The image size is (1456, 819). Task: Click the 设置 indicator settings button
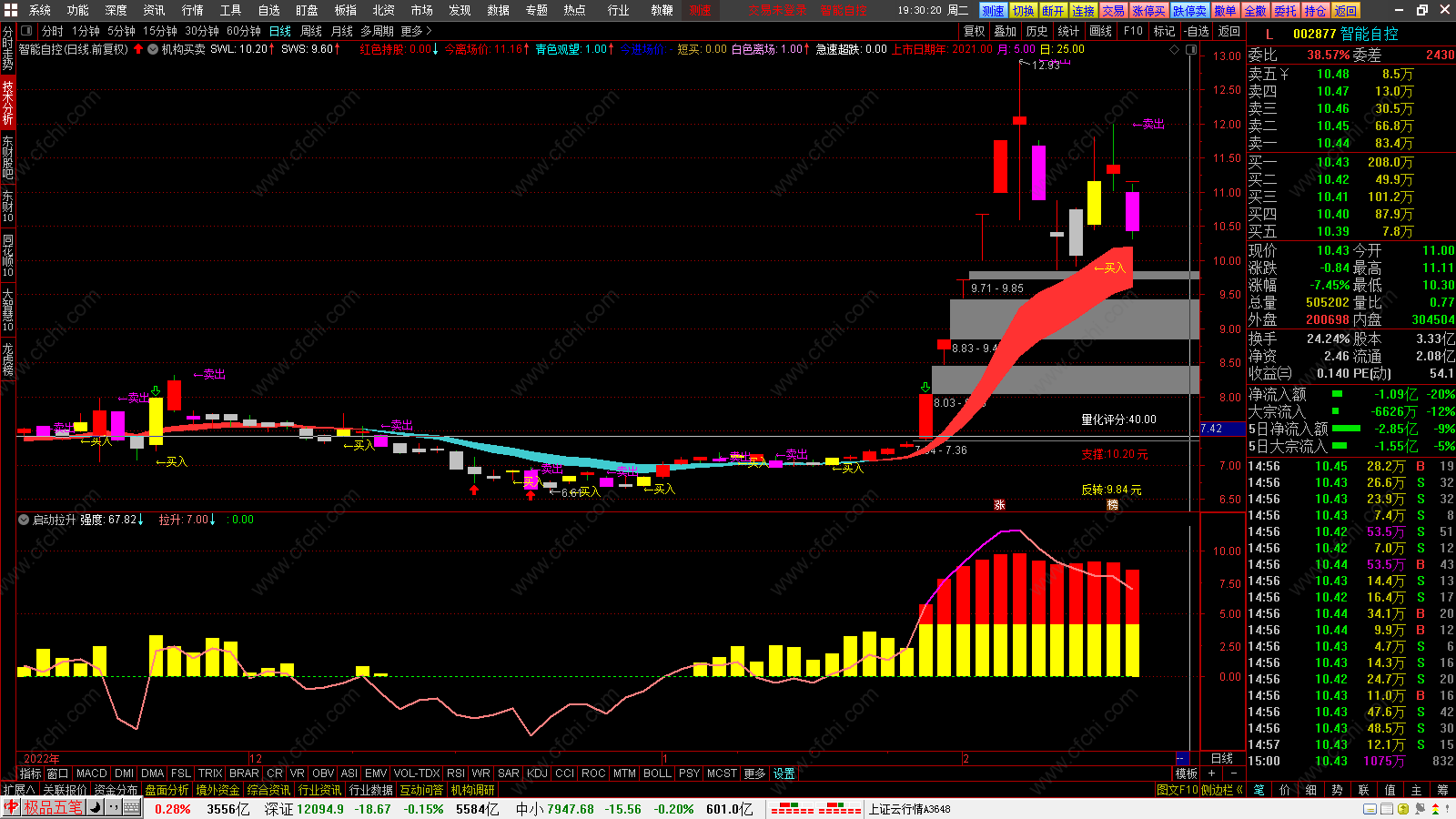[784, 773]
